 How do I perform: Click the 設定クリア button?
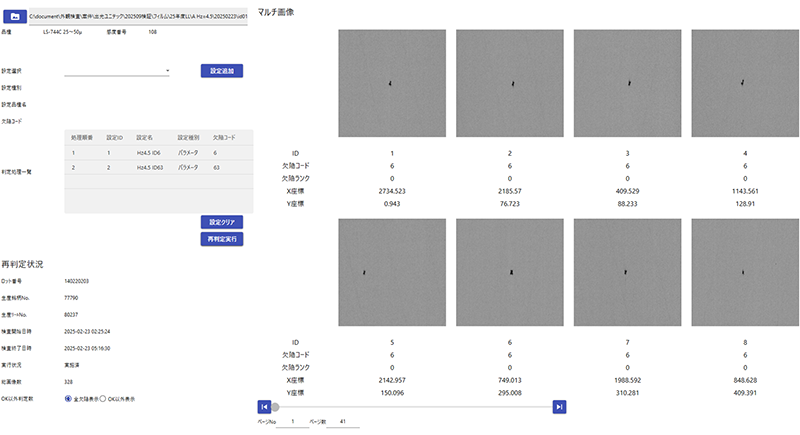(x=222, y=222)
